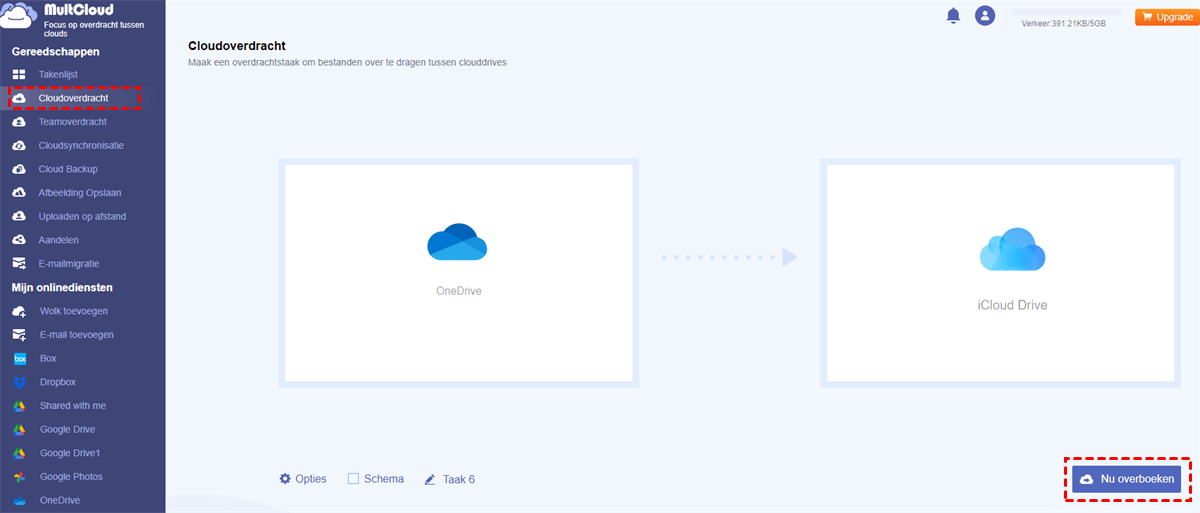The height and width of the screenshot is (513, 1200).
Task: Click the OneDrive icon in sidebar list
Action: coord(19,500)
